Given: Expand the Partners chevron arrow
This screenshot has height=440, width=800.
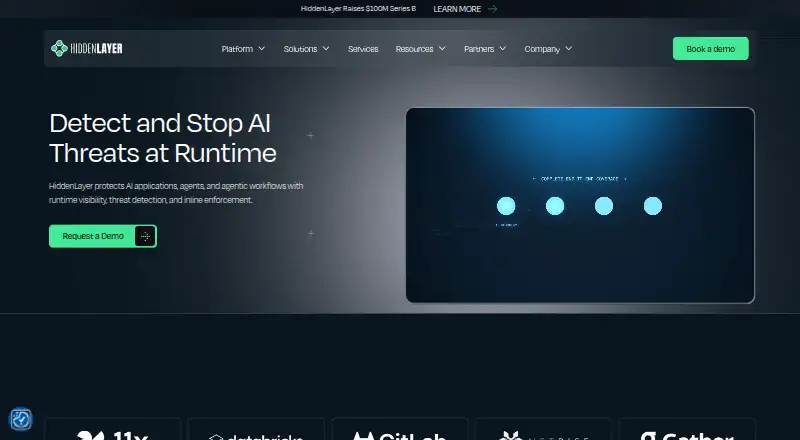Looking at the screenshot, I should click(x=503, y=48).
